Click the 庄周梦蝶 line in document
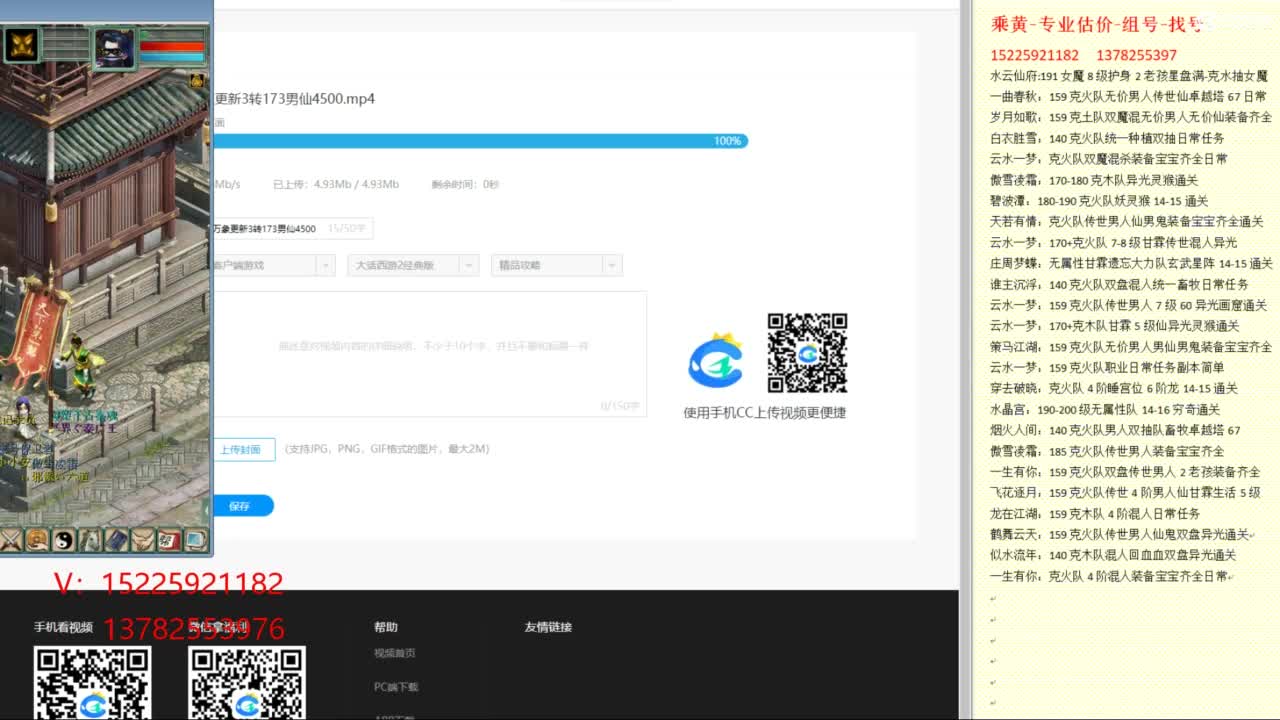Viewport: 1280px width, 720px height. click(1131, 264)
